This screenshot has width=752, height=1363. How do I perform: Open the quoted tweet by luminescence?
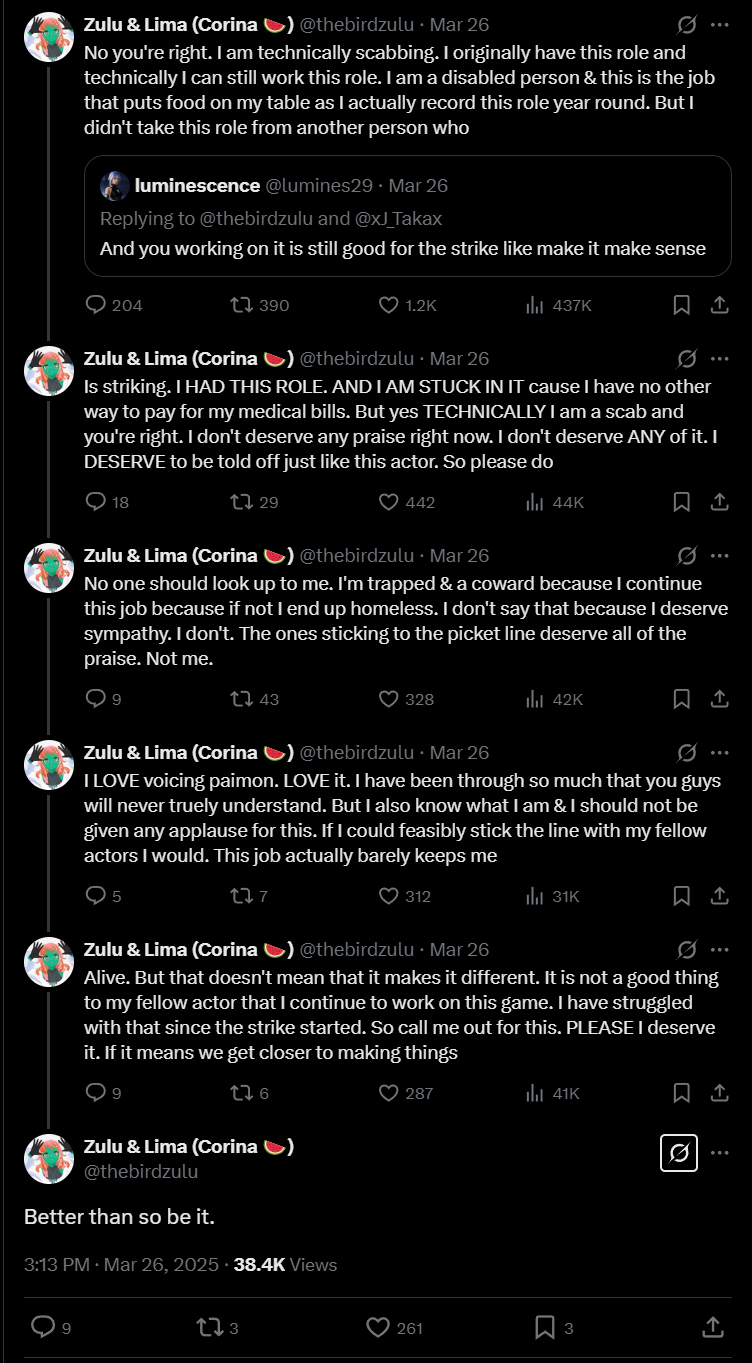408,216
